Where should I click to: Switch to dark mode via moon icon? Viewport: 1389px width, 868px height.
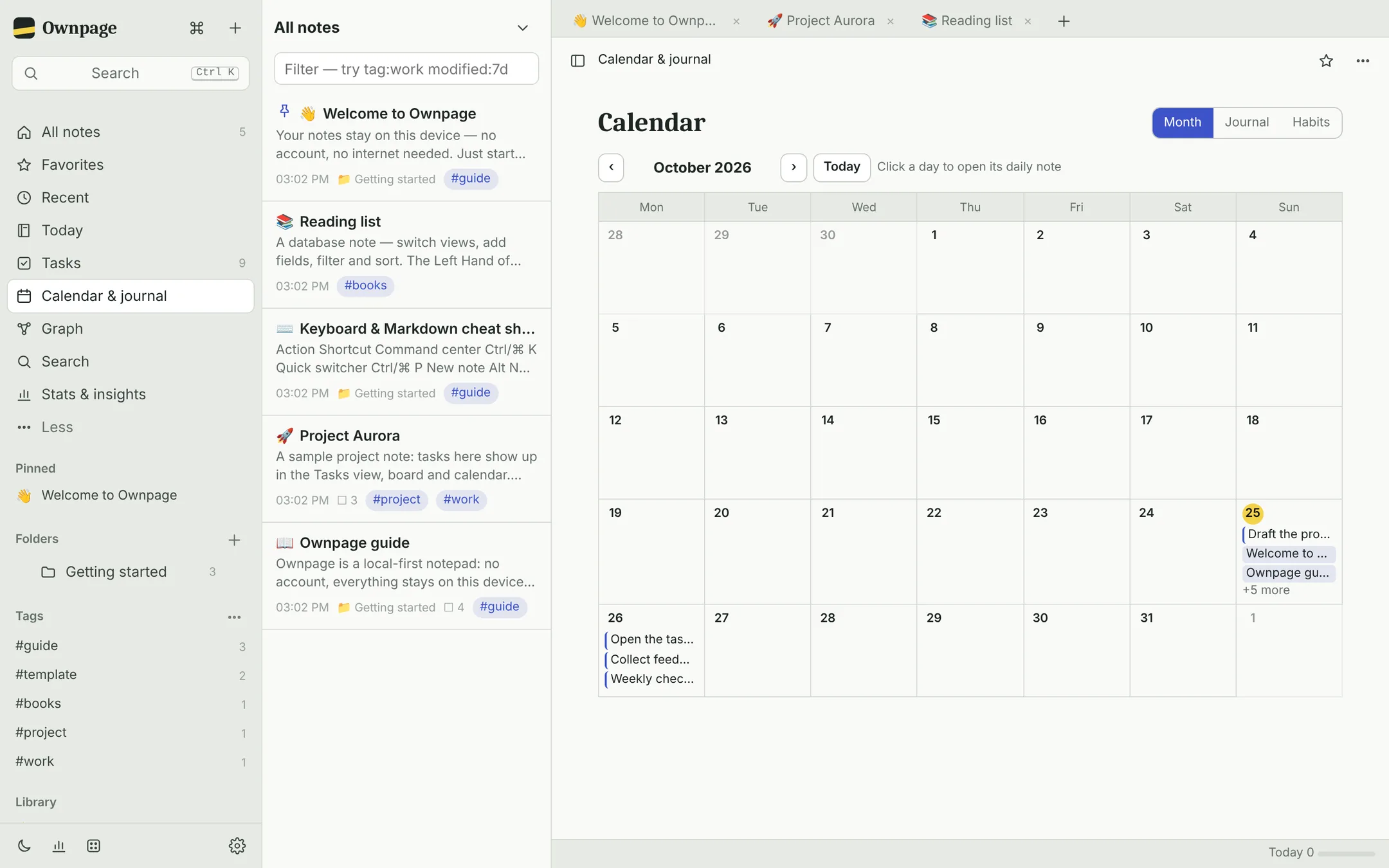click(24, 845)
